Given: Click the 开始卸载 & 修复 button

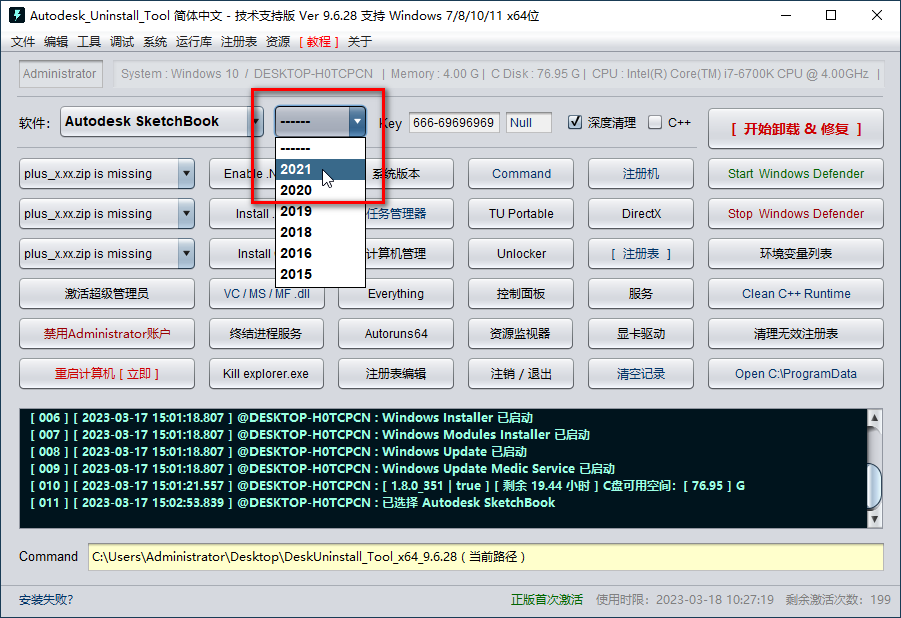Looking at the screenshot, I should point(796,129).
